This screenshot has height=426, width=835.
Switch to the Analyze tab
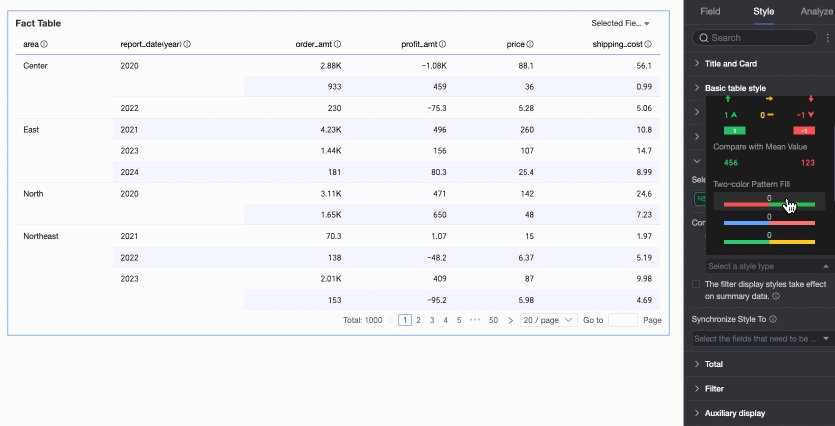(x=817, y=12)
